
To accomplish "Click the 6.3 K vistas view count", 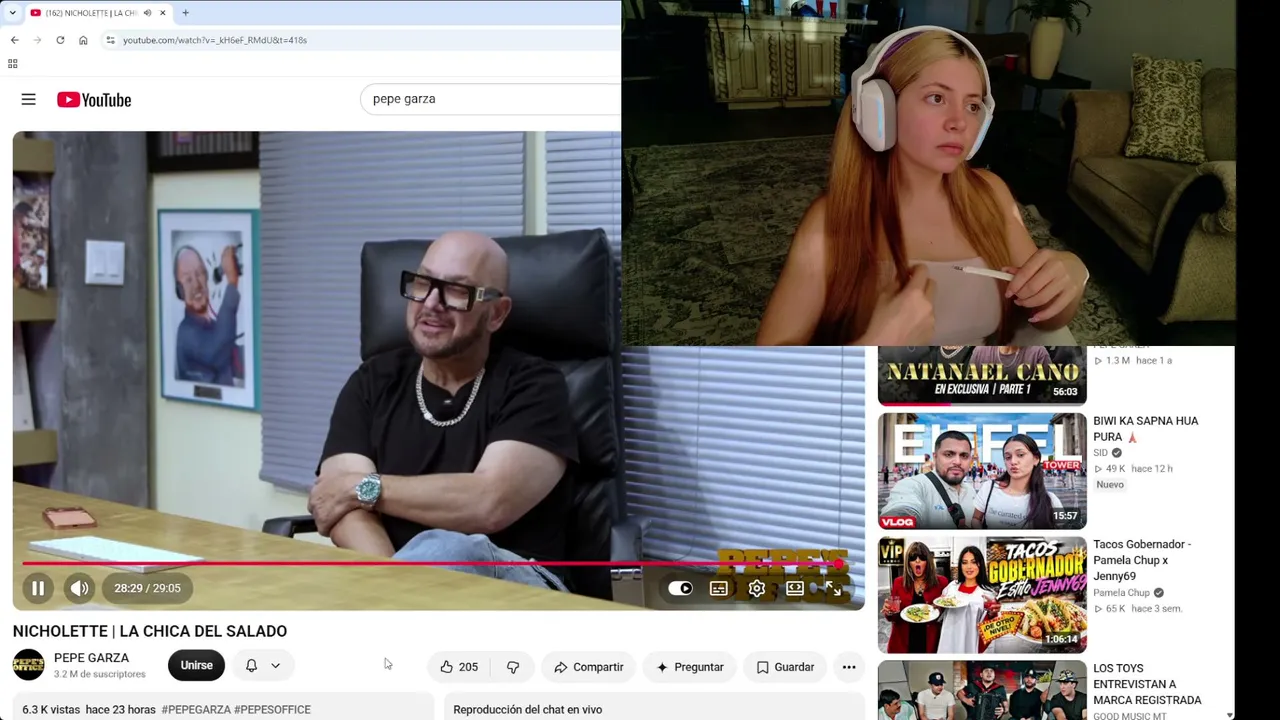I will coord(51,710).
